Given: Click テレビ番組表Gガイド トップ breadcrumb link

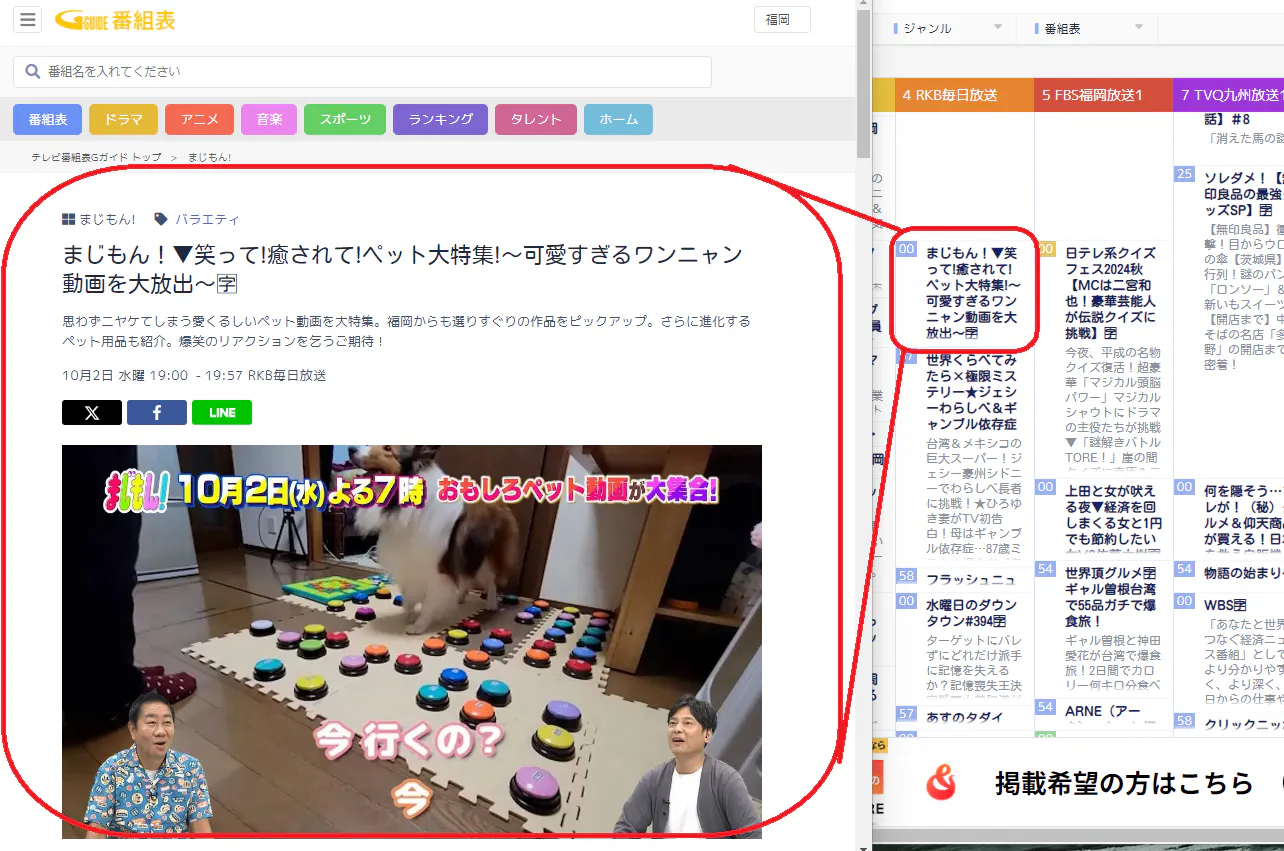Looking at the screenshot, I should tap(96, 158).
